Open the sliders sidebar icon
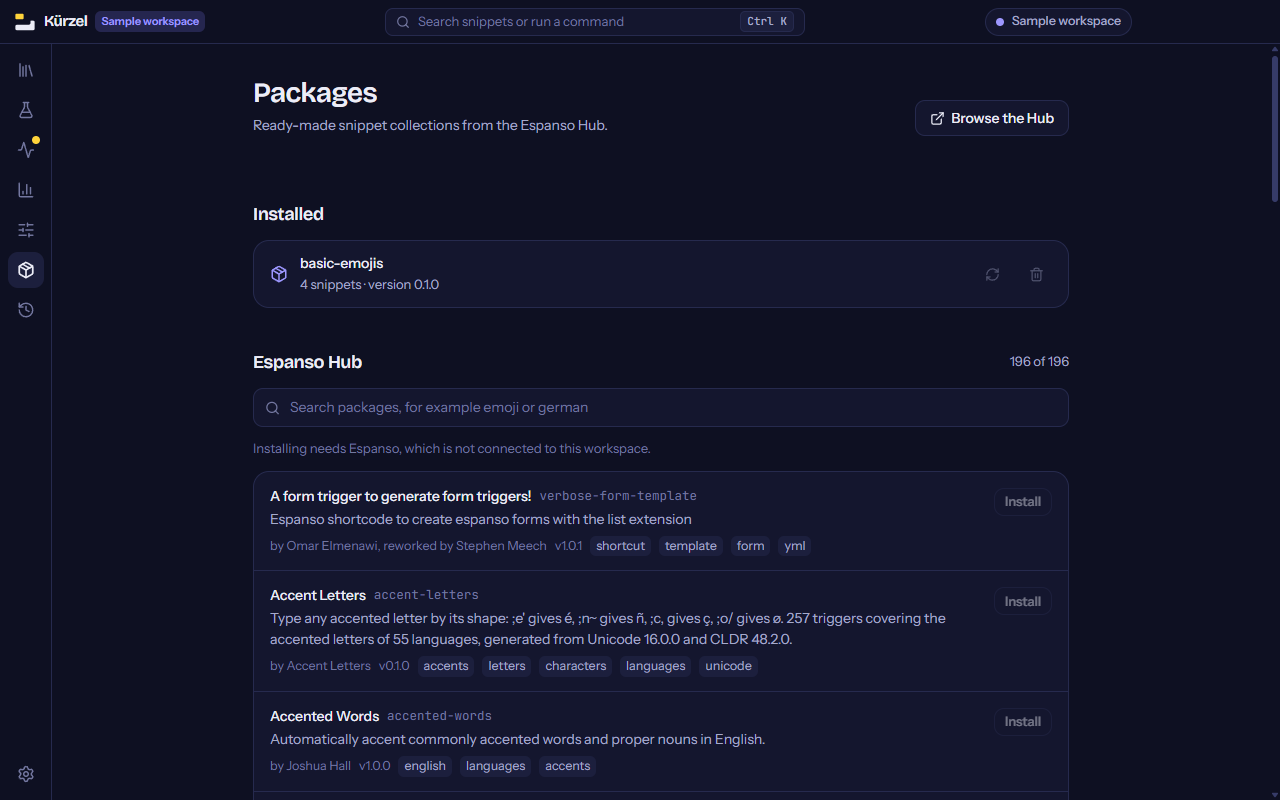Image resolution: width=1280 pixels, height=800 pixels. click(26, 230)
